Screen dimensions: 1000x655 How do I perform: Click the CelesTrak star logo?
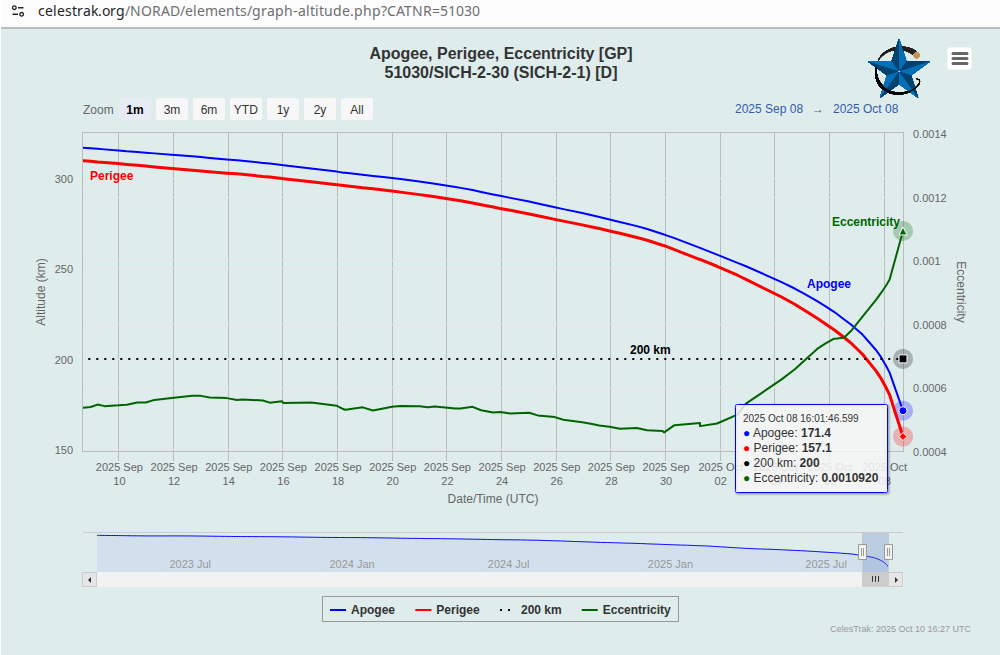[x=899, y=69]
